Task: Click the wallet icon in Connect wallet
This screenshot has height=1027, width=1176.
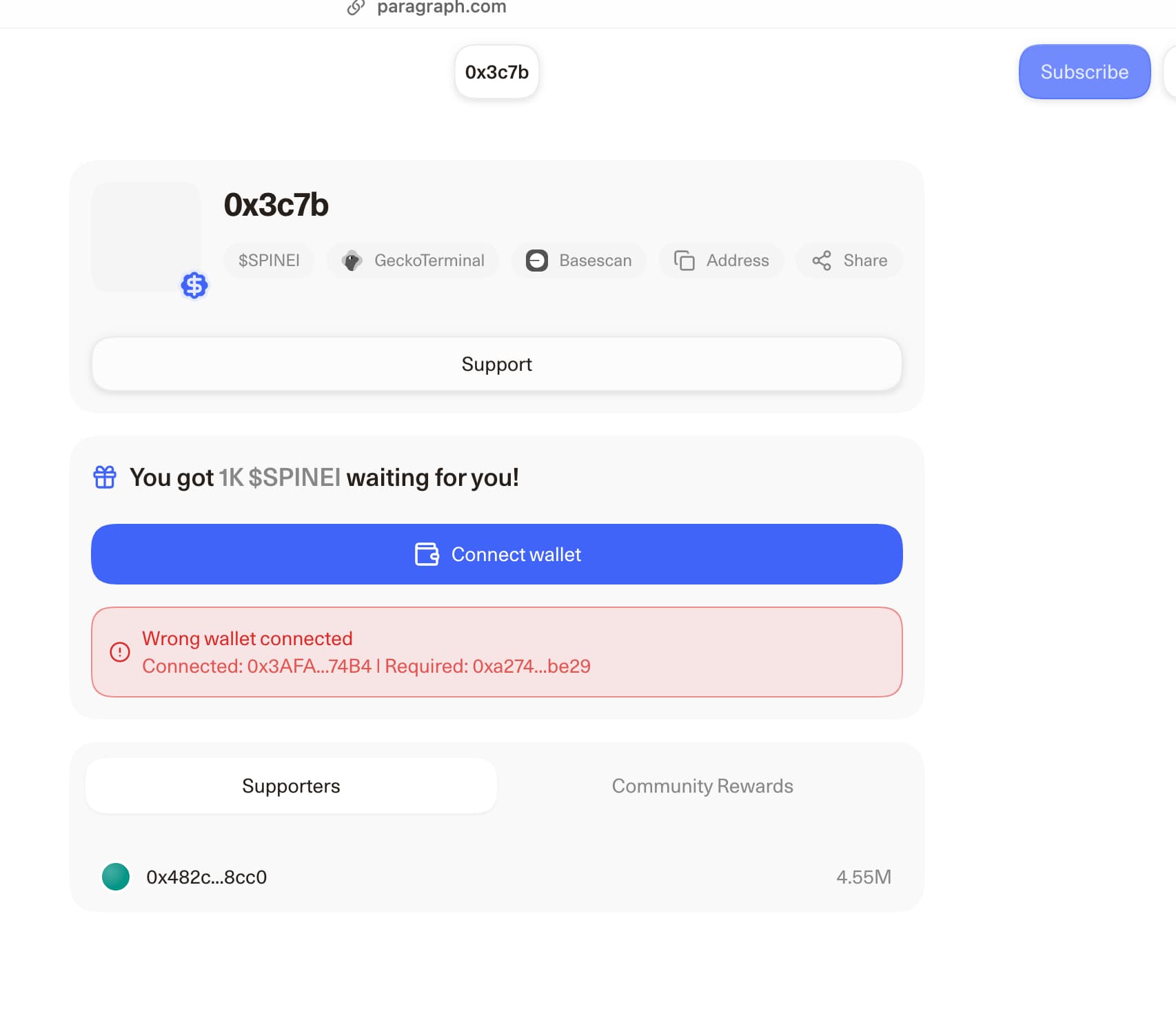Action: pyautogui.click(x=427, y=554)
